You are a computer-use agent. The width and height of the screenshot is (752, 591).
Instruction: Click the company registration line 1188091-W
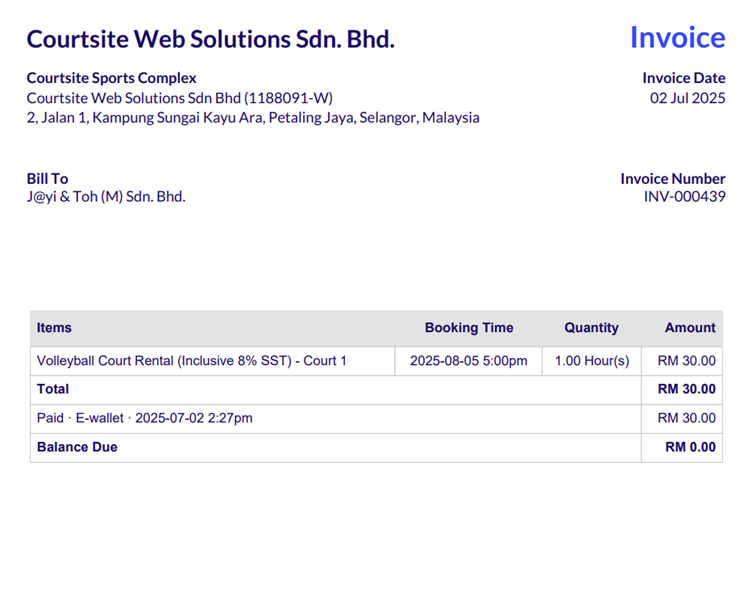point(179,98)
